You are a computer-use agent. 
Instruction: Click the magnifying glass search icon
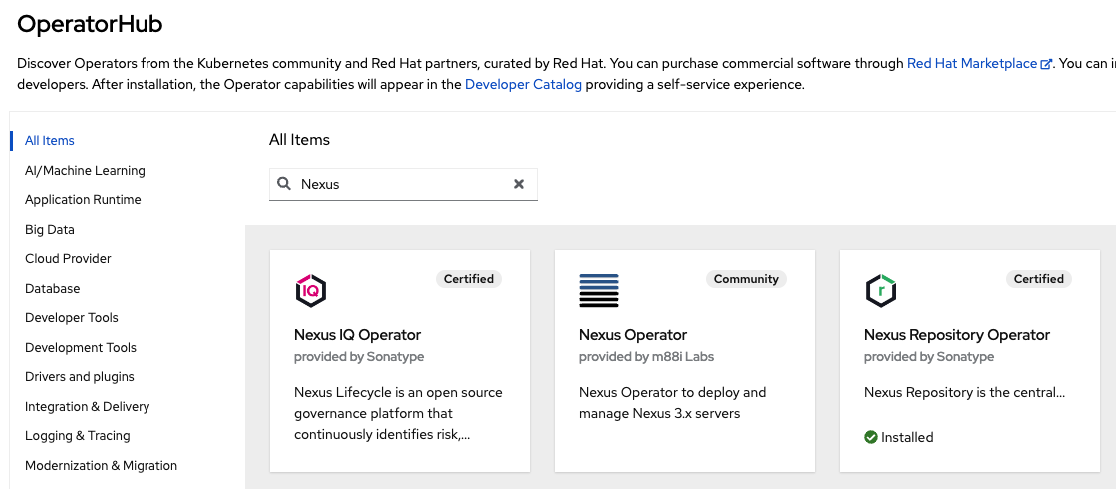(284, 184)
